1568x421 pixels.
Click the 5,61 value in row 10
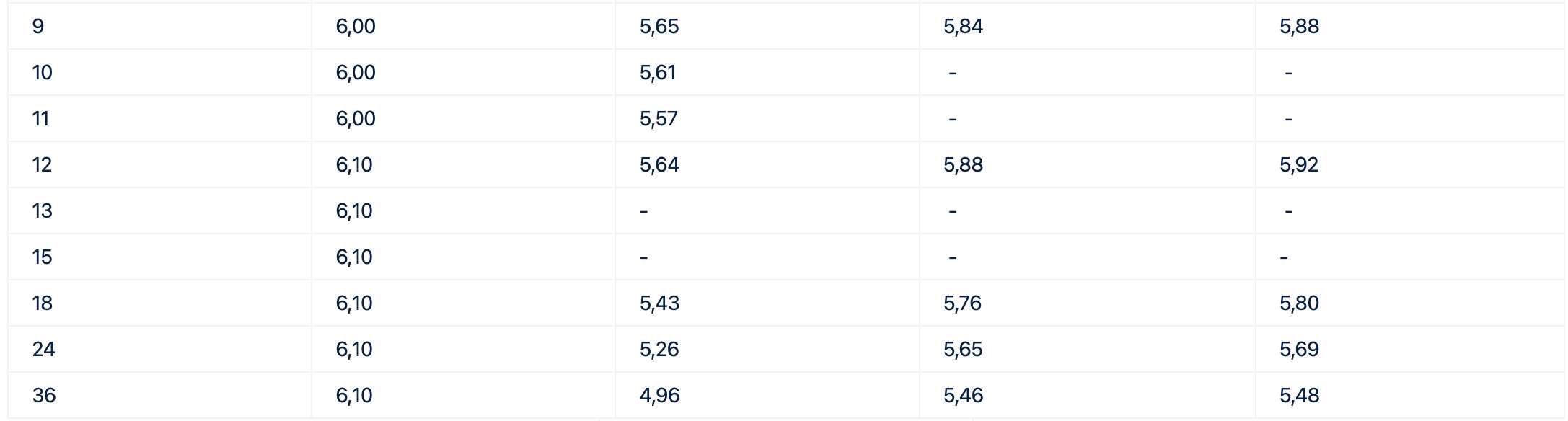tap(657, 73)
